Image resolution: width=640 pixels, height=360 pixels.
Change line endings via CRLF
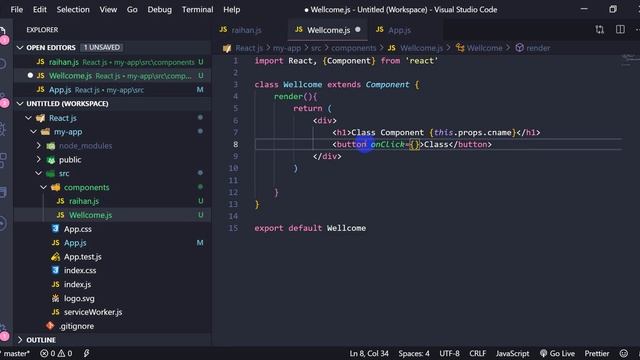coord(477,353)
